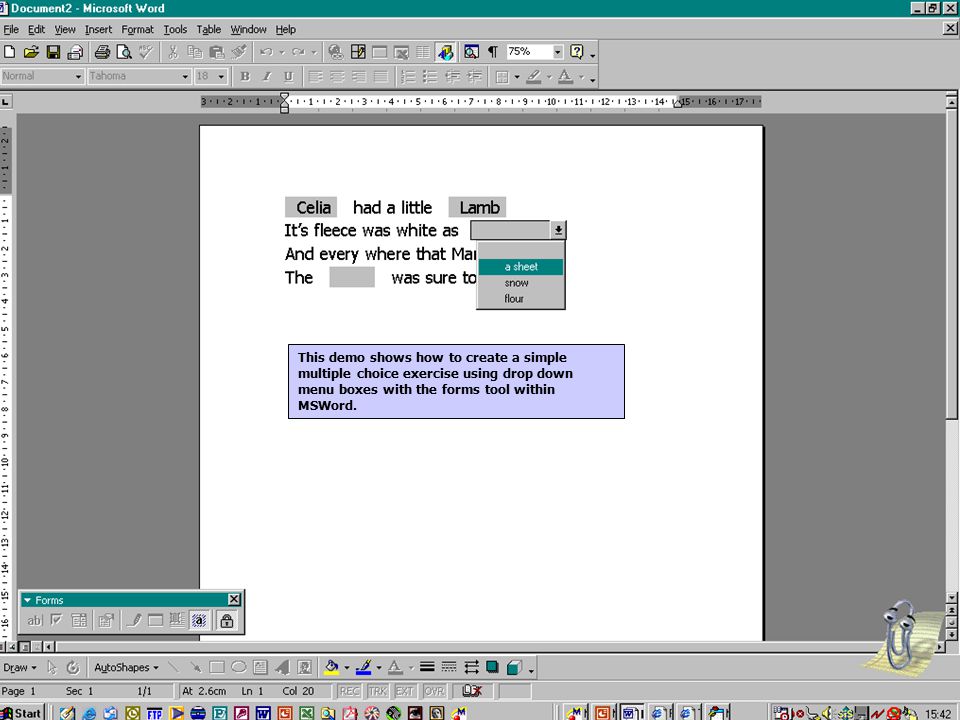Open the Office Assistant help icon
The height and width of the screenshot is (720, 960).
pos(577,52)
